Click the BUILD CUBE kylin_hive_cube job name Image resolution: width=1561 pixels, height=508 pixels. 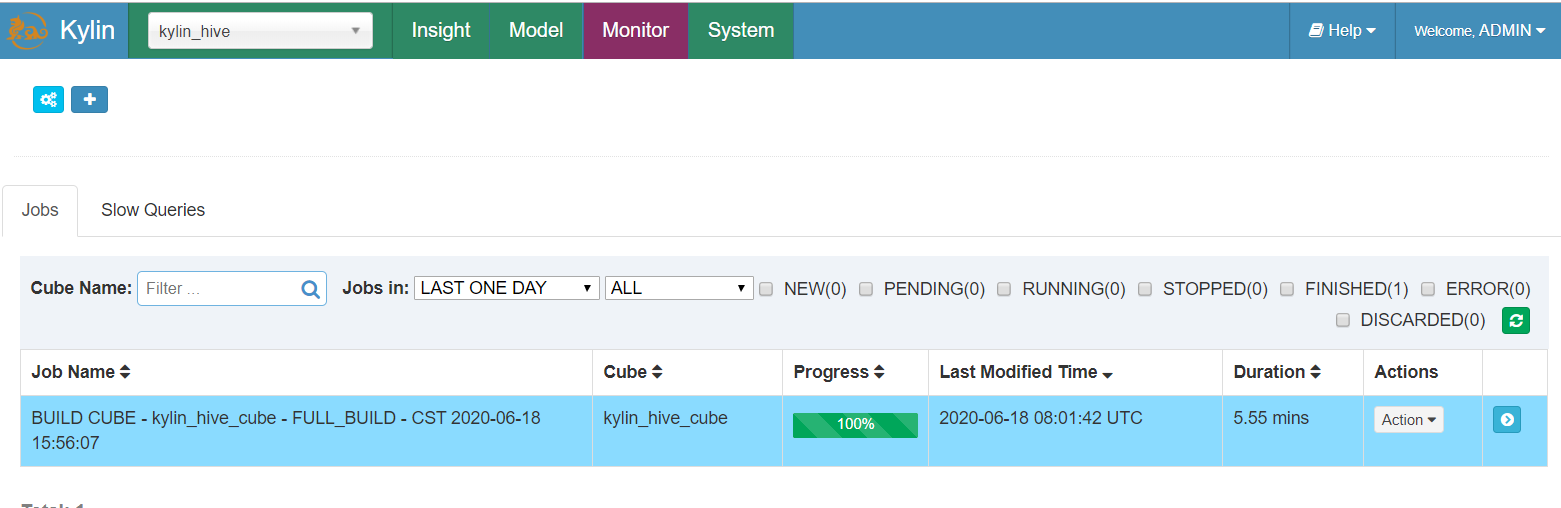pyautogui.click(x=286, y=430)
